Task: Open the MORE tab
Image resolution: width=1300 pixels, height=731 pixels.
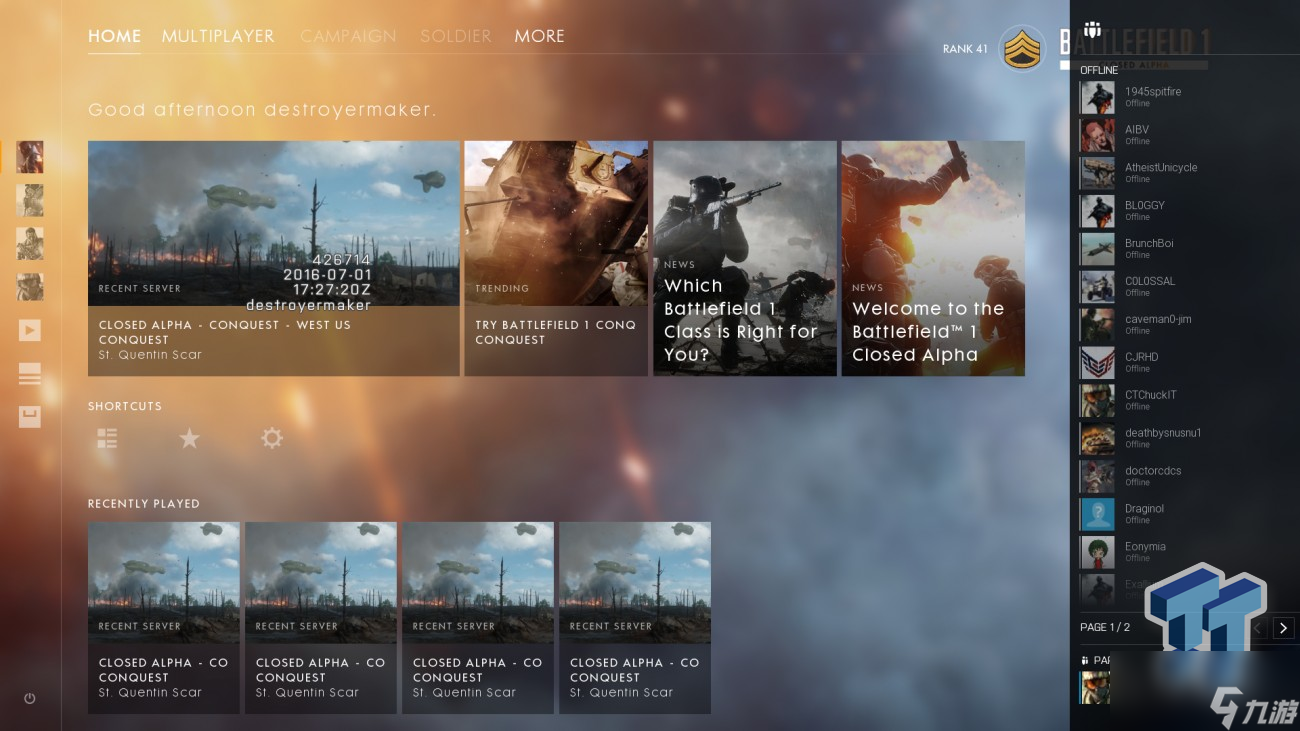Action: click(x=540, y=36)
